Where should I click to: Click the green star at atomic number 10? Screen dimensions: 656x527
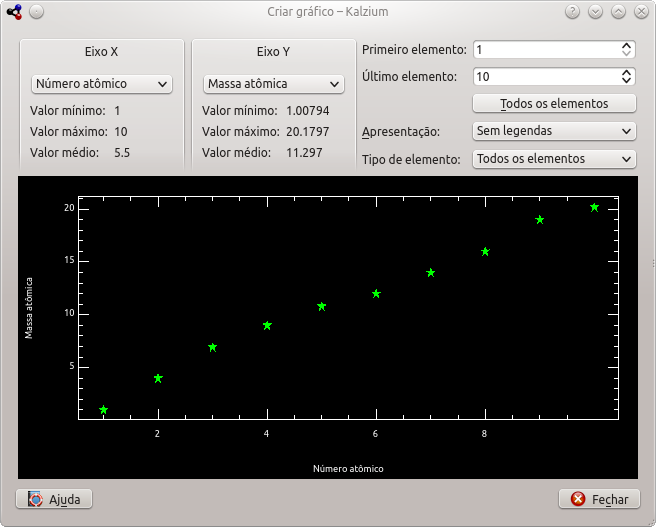pyautogui.click(x=594, y=208)
